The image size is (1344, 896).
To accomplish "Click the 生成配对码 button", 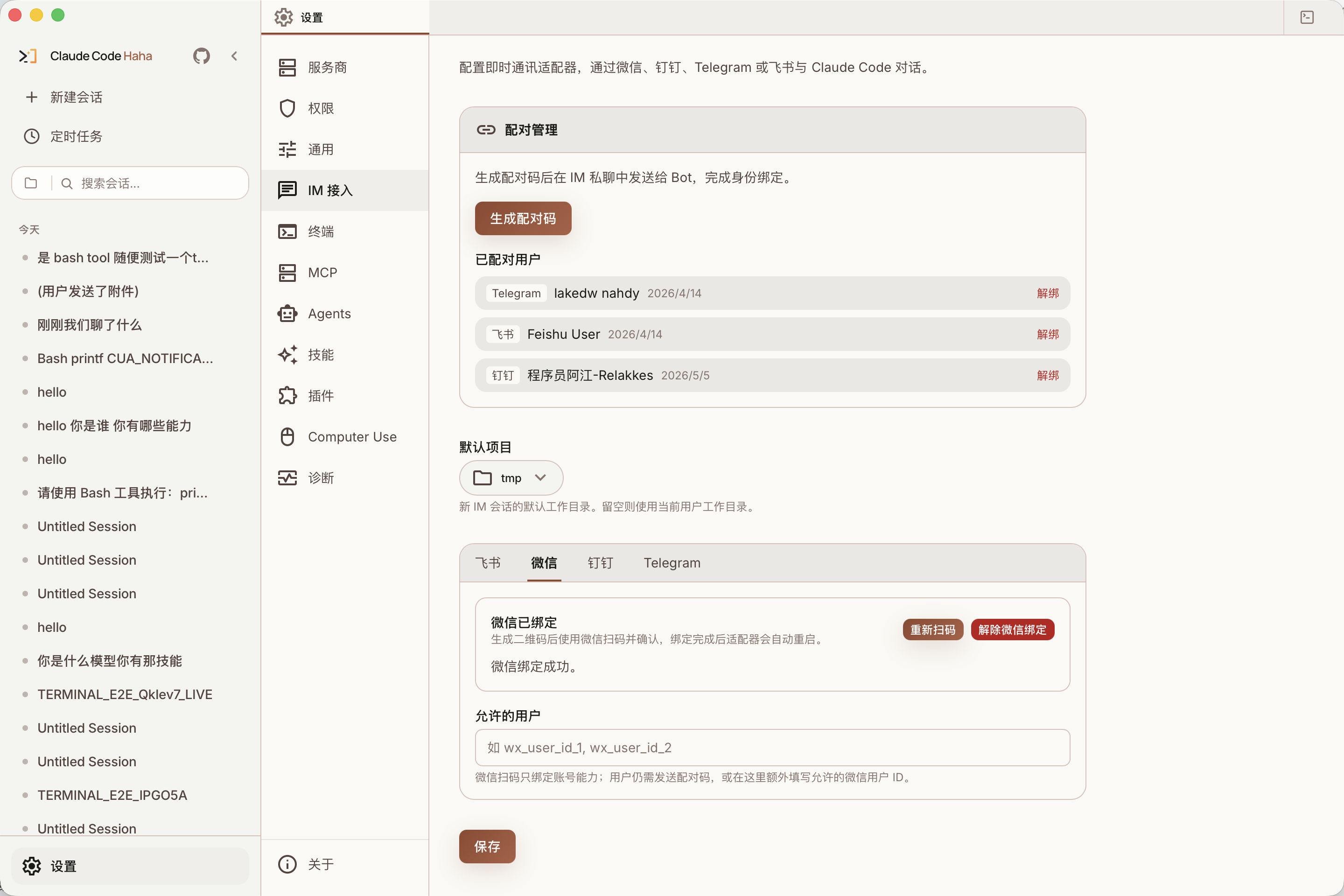I will click(x=523, y=218).
